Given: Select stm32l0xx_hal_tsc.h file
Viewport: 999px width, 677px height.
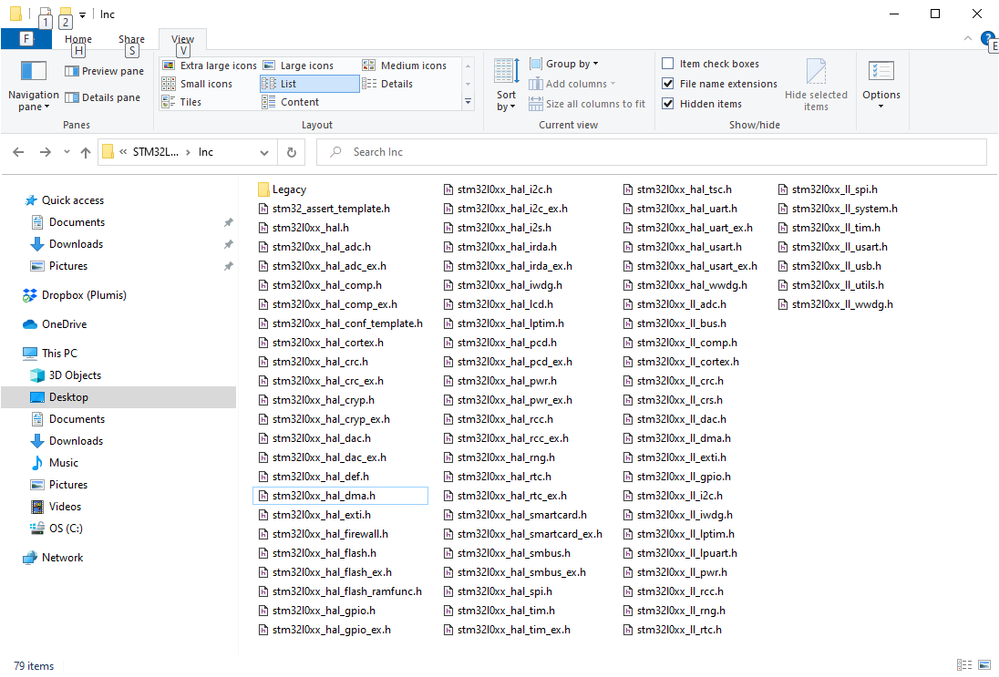Looking at the screenshot, I should (677, 189).
